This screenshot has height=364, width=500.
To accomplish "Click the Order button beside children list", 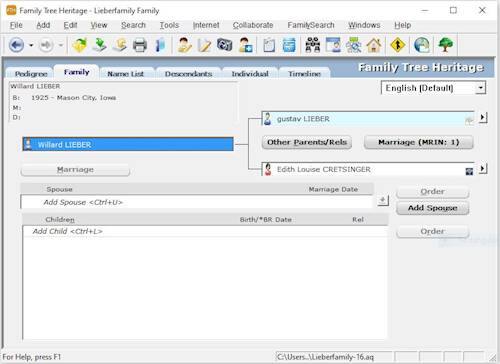I will click(433, 231).
